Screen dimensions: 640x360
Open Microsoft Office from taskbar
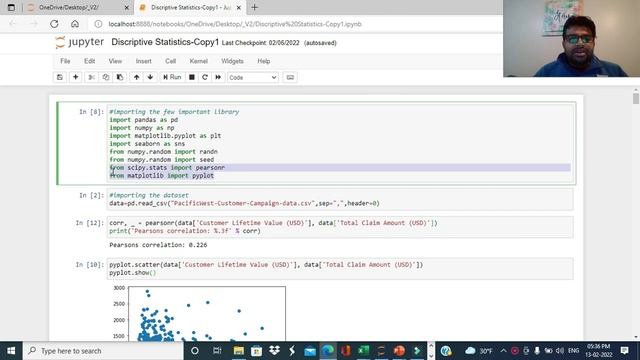(346, 351)
